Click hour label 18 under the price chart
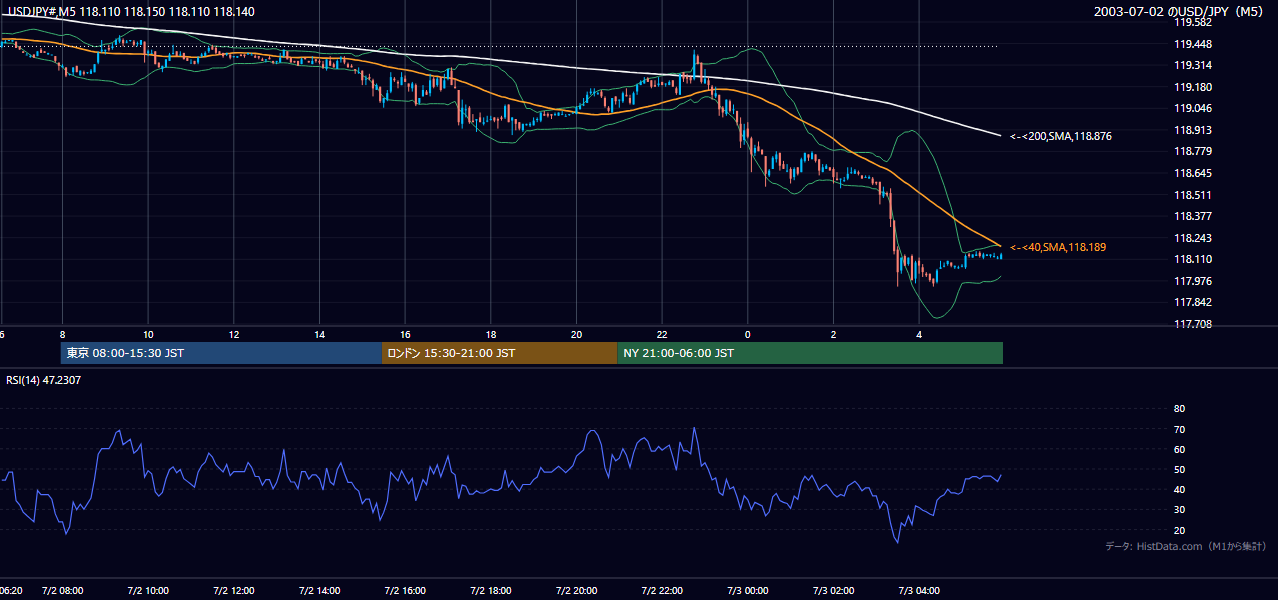The image size is (1278, 600). pyautogui.click(x=491, y=334)
